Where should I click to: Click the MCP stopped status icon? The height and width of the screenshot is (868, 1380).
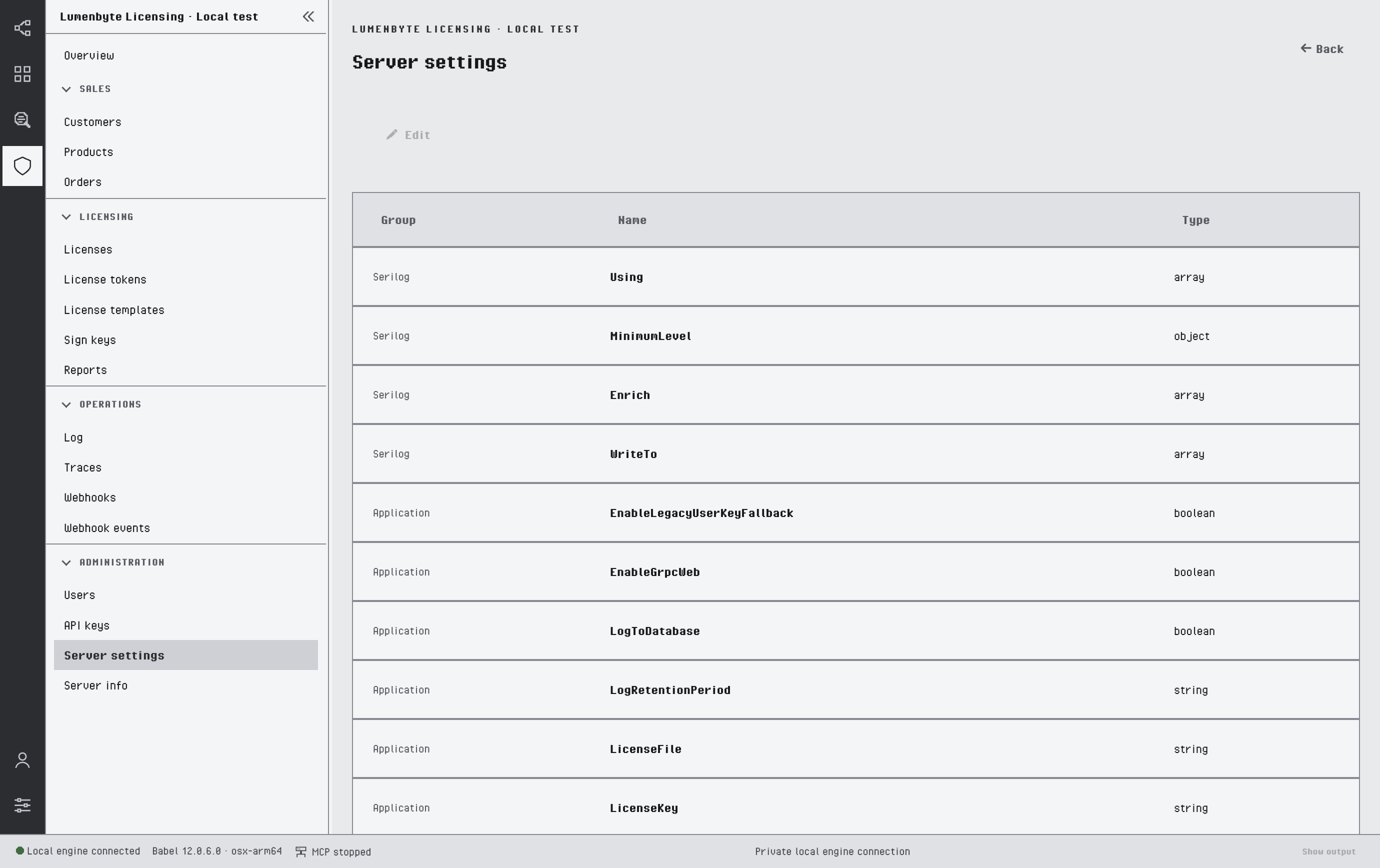(301, 852)
